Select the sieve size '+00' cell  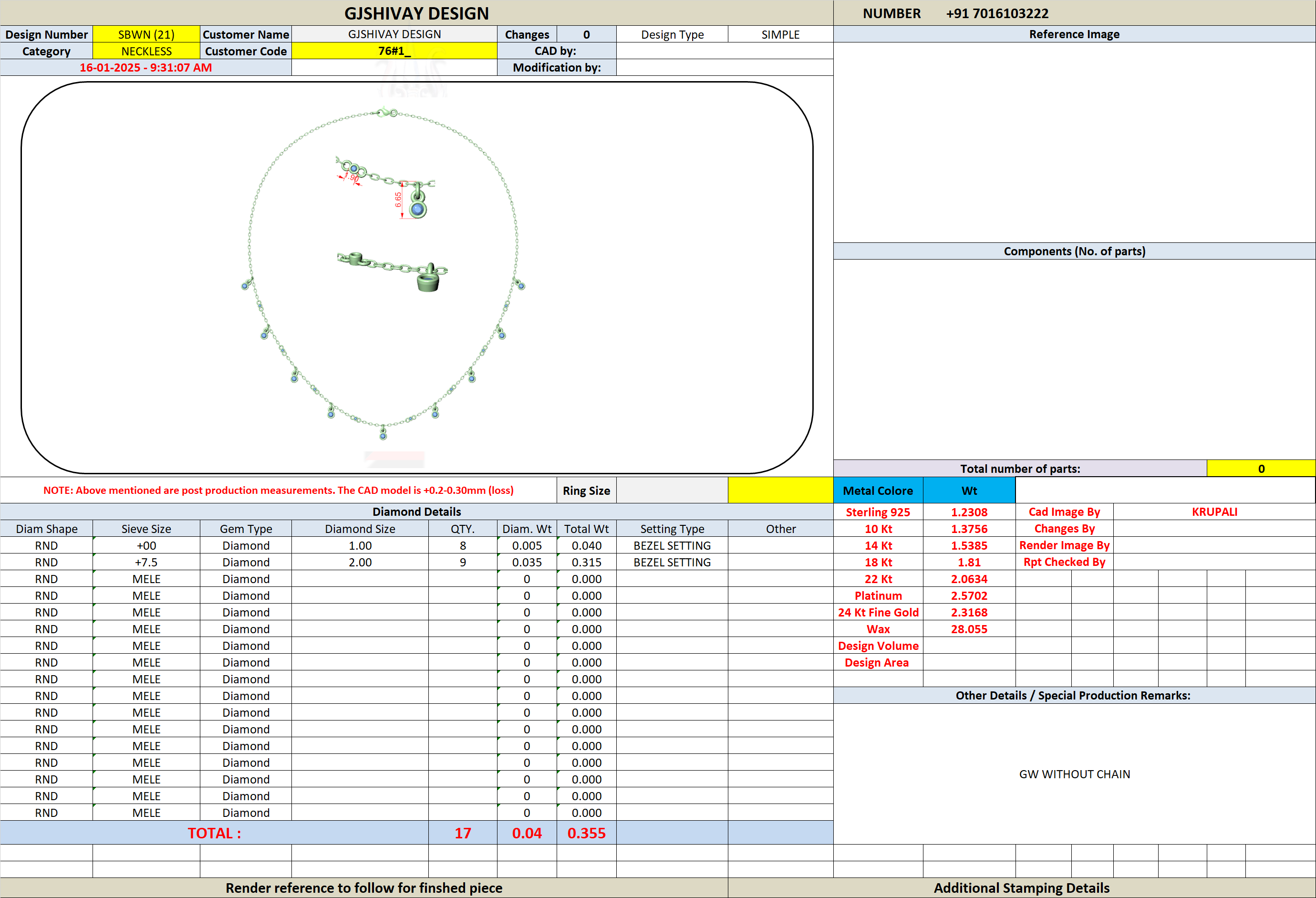coord(146,545)
